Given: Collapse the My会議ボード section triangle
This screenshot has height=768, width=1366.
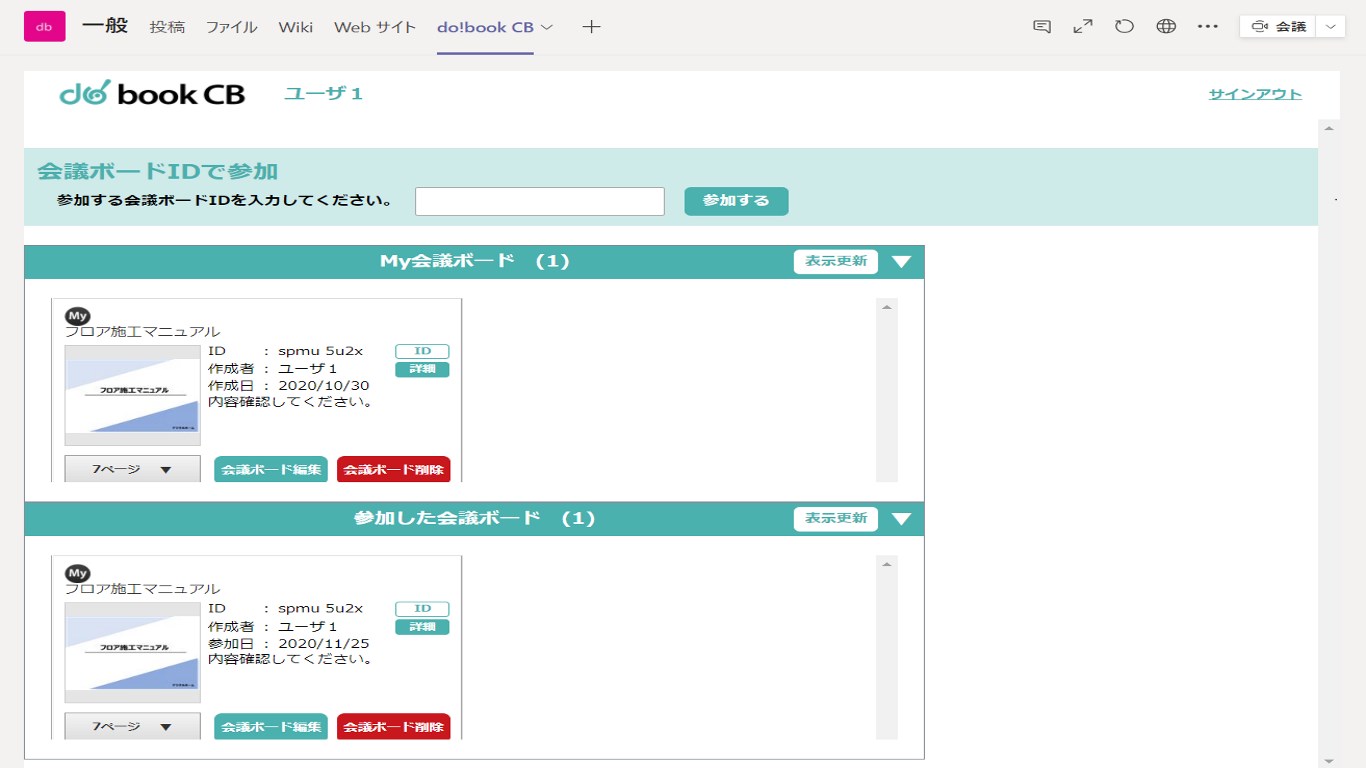Looking at the screenshot, I should point(901,262).
